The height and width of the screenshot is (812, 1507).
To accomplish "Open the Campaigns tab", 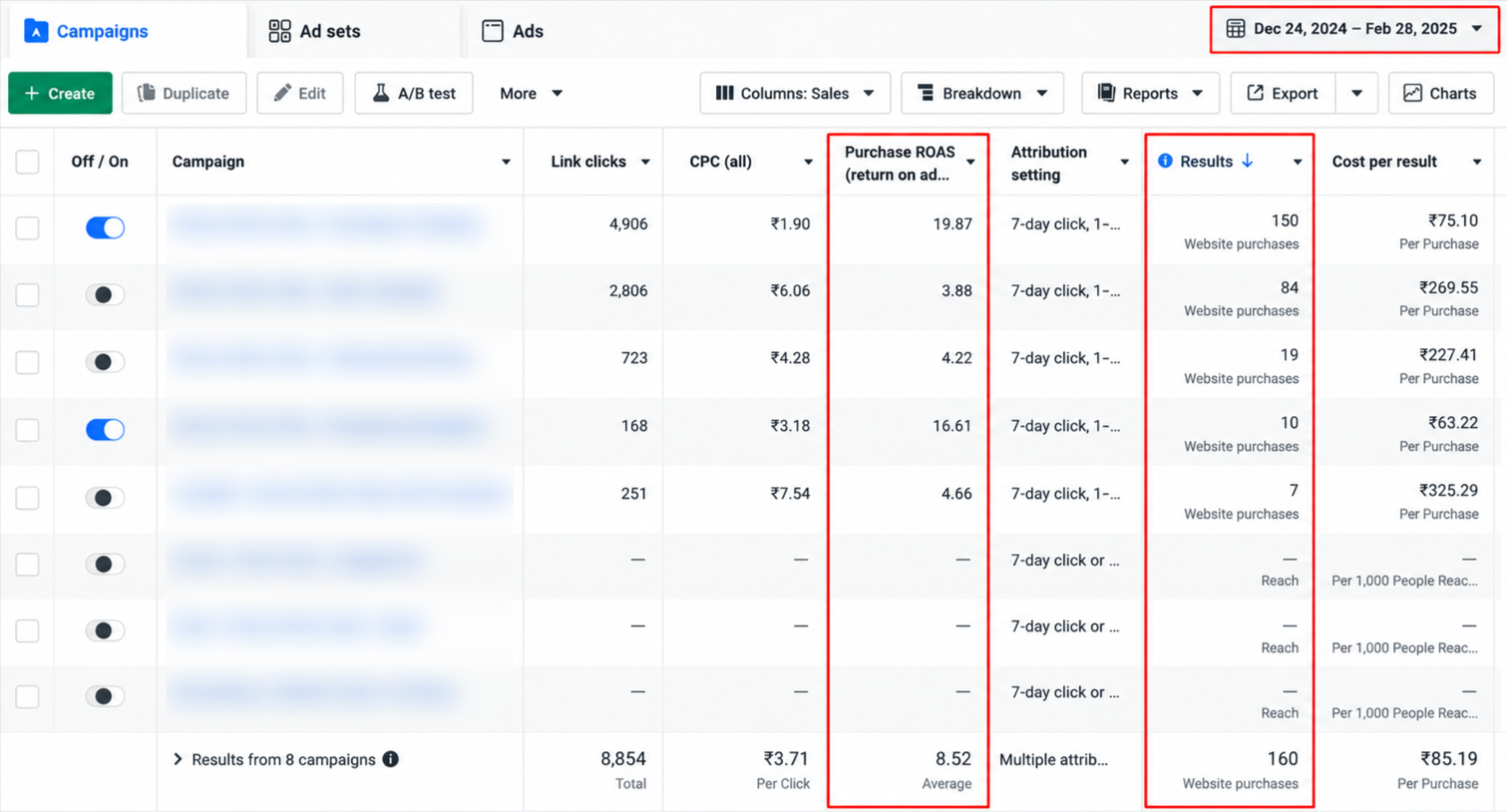I will (126, 31).
